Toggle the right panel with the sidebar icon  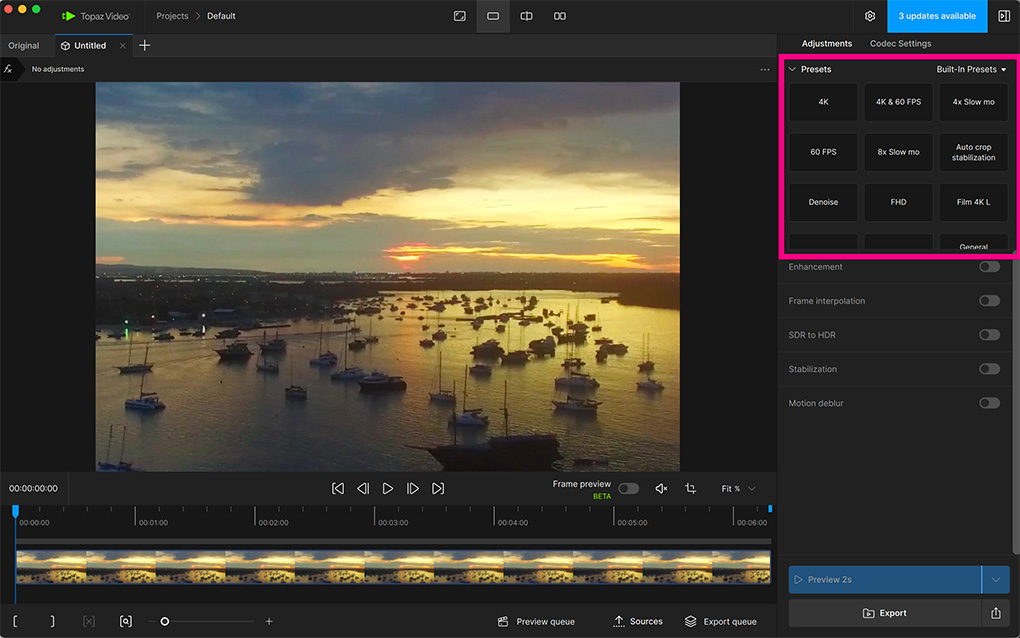pos(1004,16)
